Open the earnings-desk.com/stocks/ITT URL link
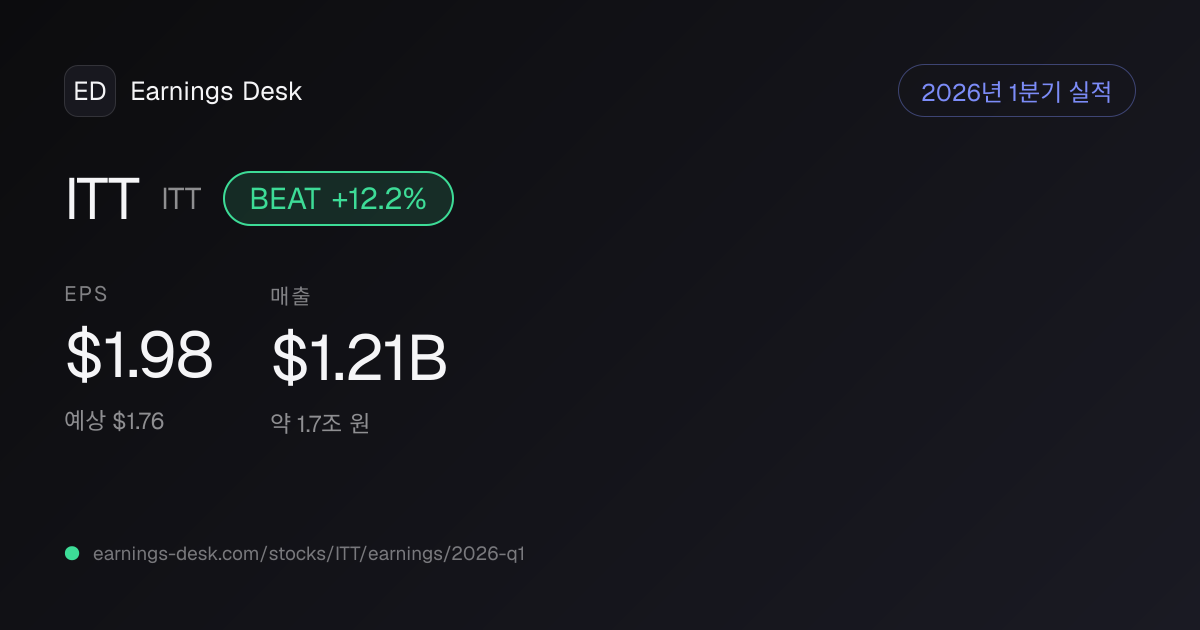Image resolution: width=1200 pixels, height=630 pixels. [308, 553]
